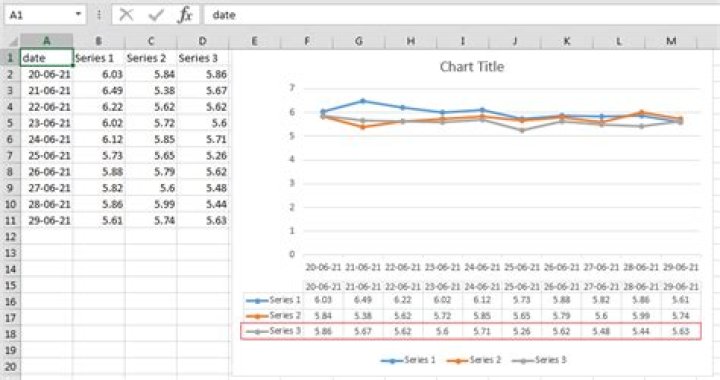Select row 20 header
This screenshot has width=720, height=380.
(10, 367)
